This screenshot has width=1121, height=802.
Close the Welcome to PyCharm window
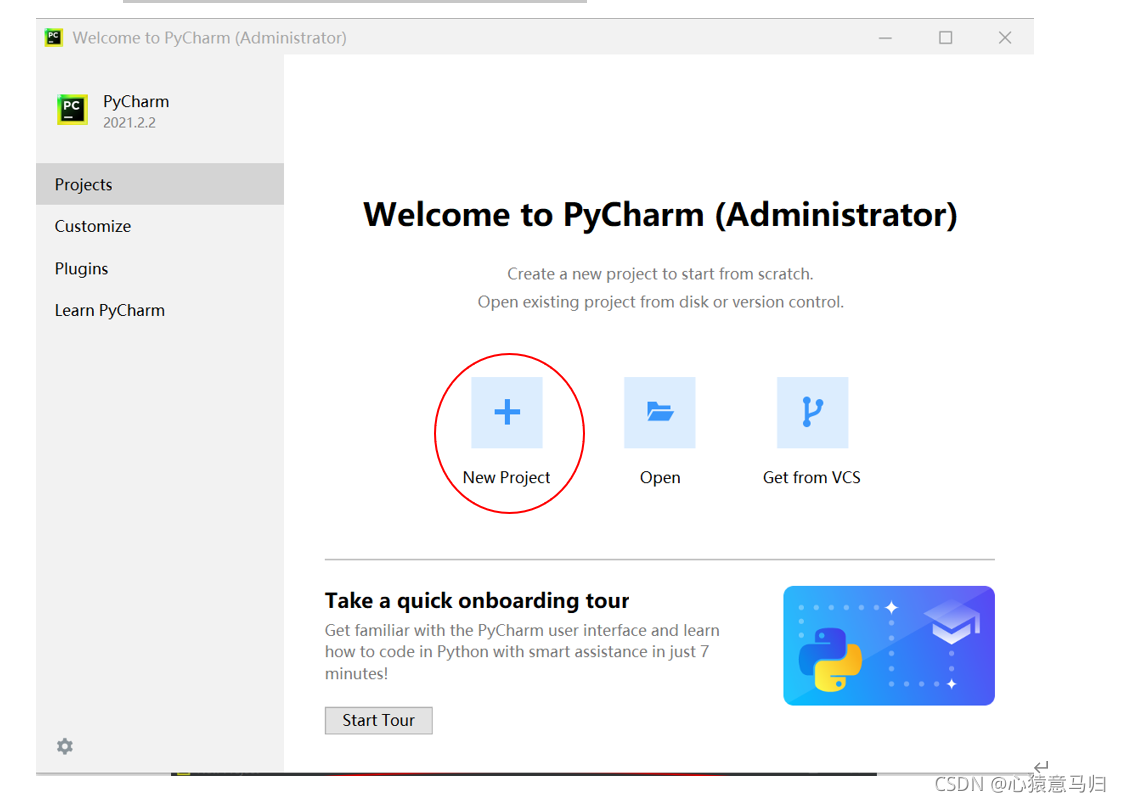click(1004, 37)
